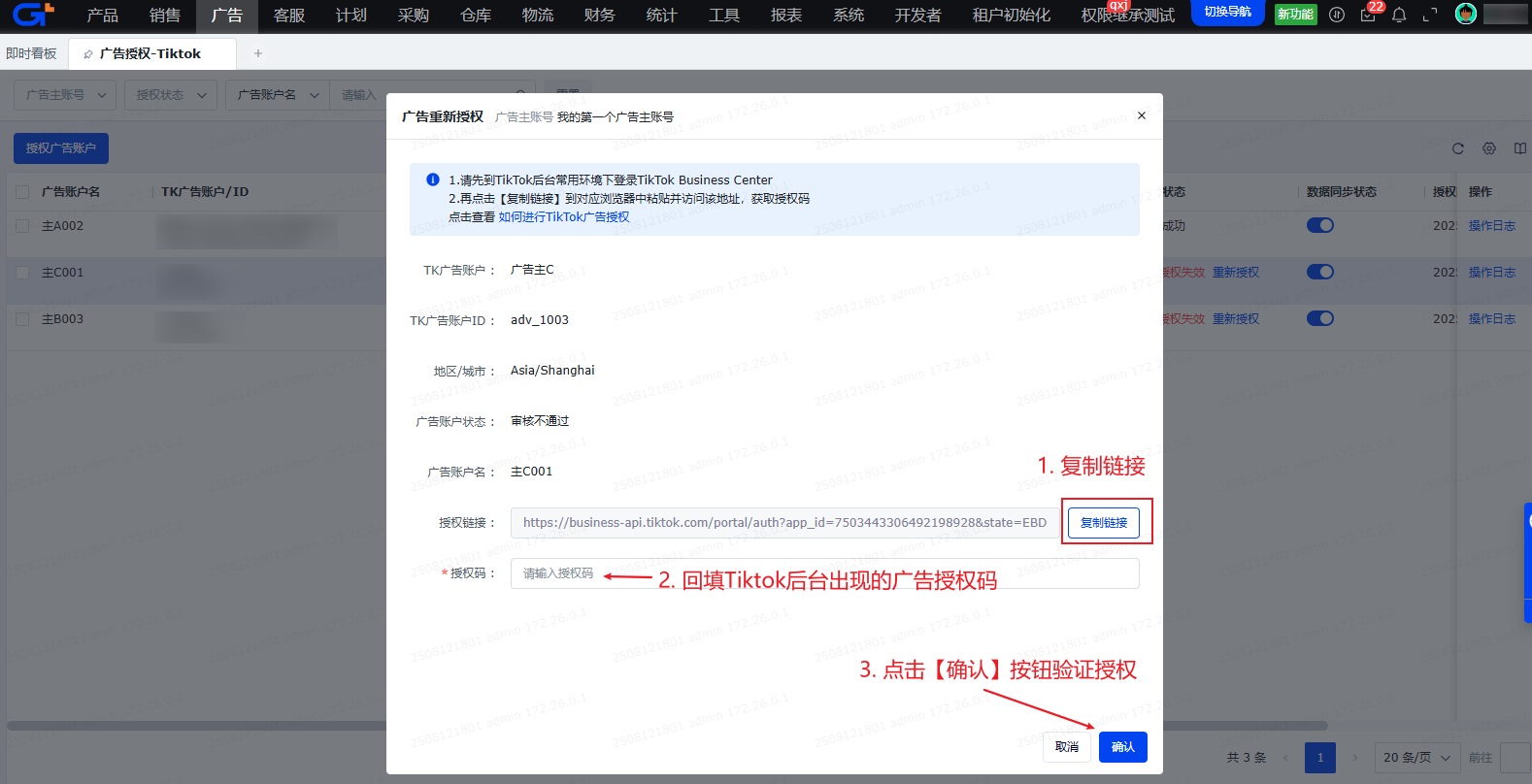Screen dimensions: 1532x784
Task: Open the 开发者 menu
Action: click(918, 16)
